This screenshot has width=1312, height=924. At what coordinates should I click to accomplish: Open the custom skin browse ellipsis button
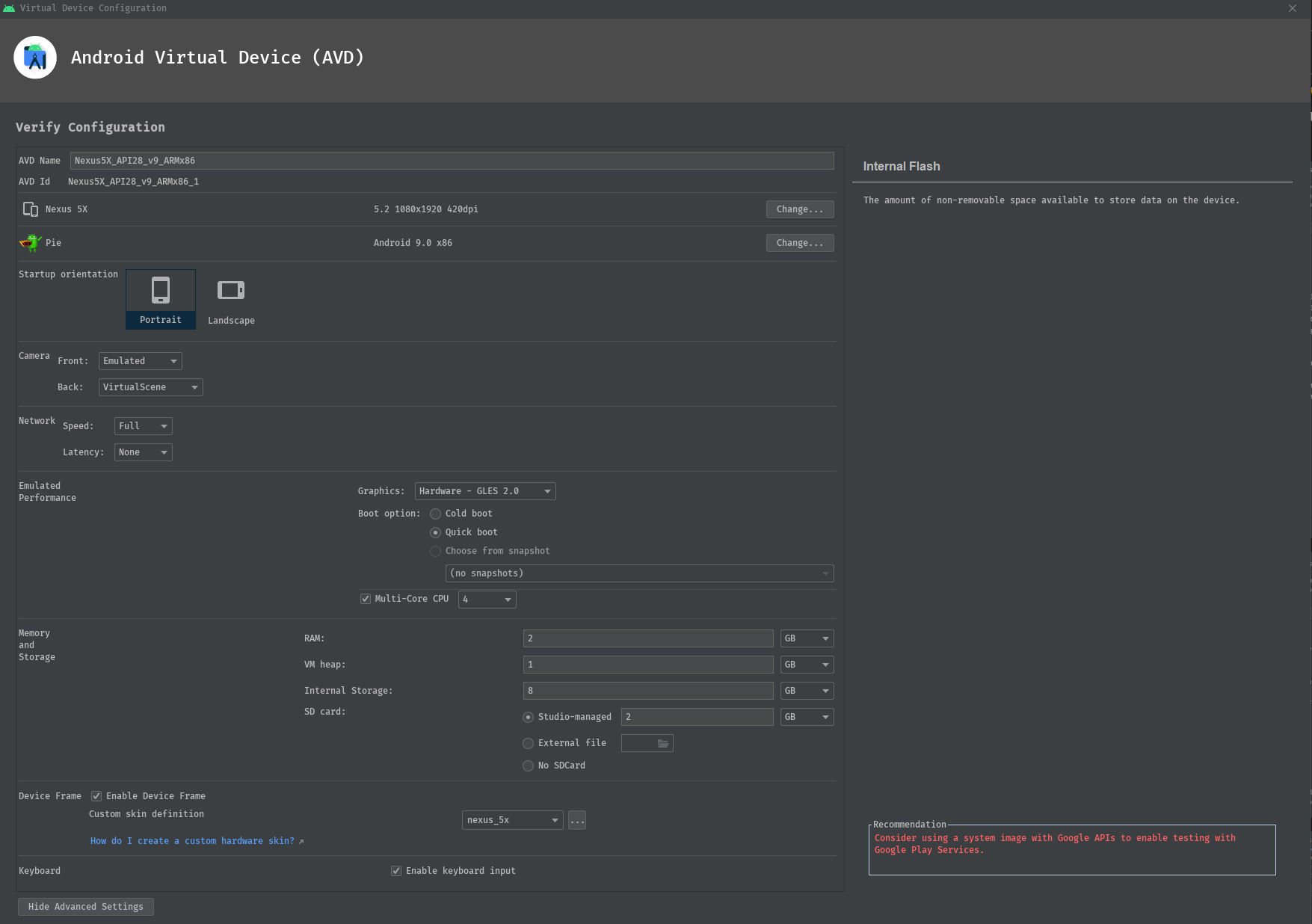pos(577,820)
